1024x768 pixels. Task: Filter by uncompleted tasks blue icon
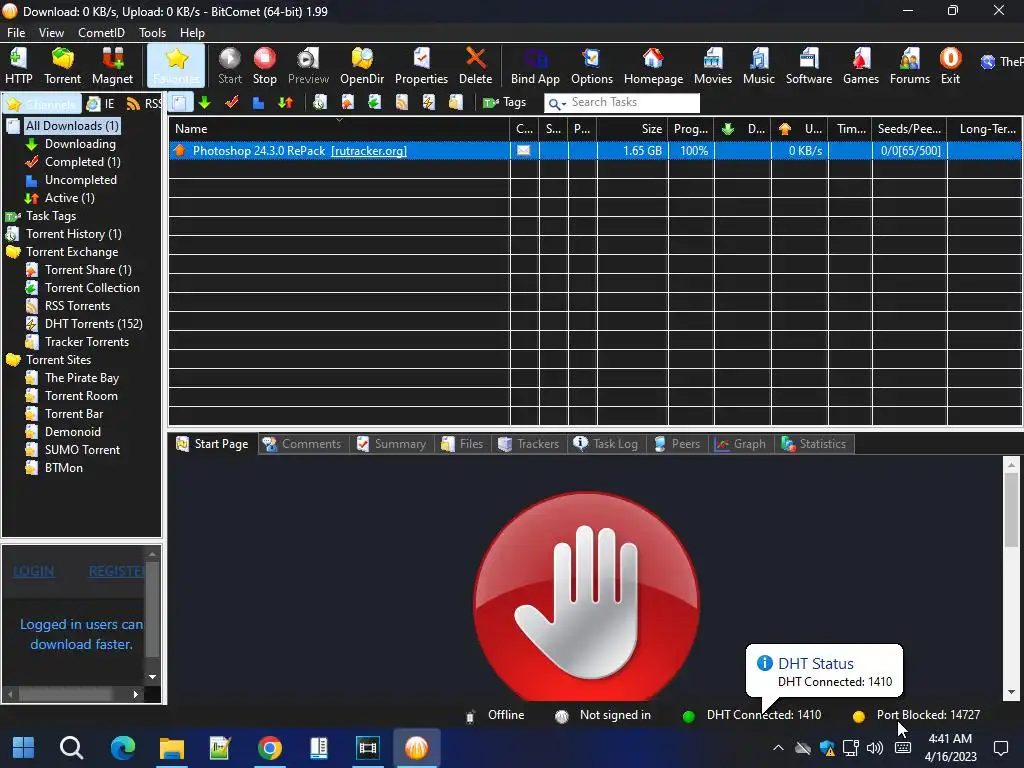tap(259, 103)
